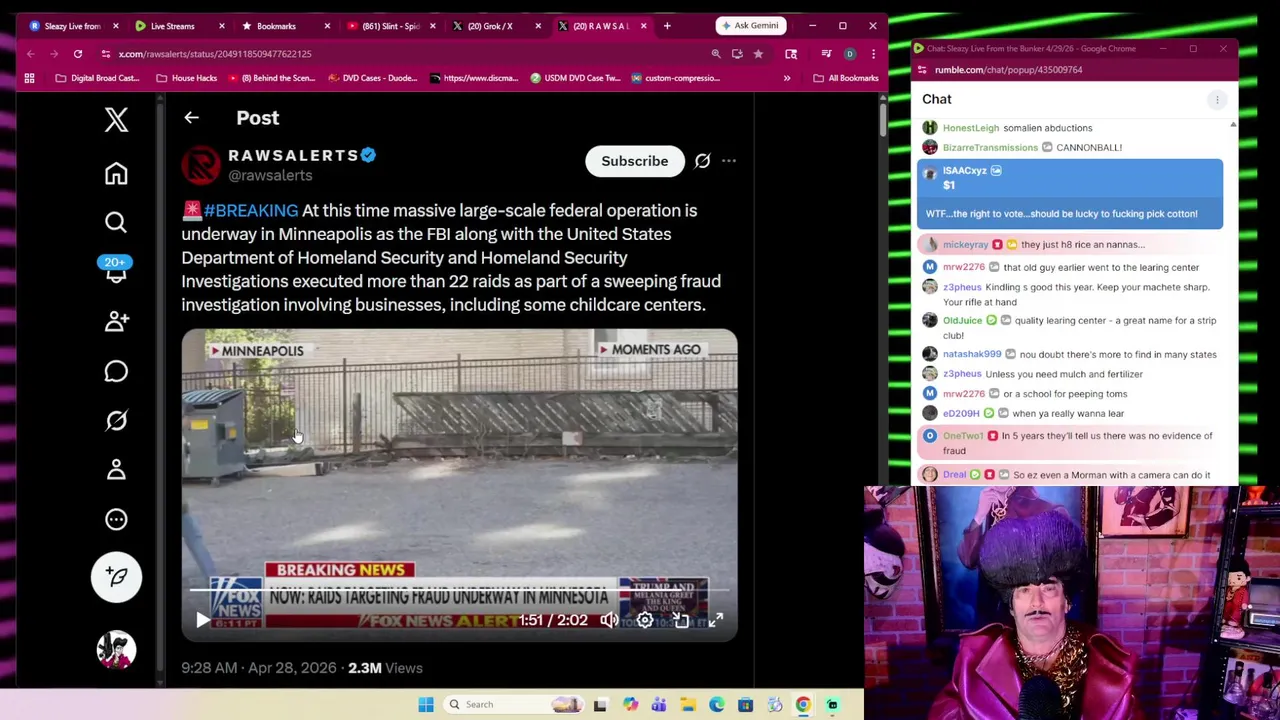This screenshot has height=720, width=1280.
Task: Seek along the video progress bar
Action: click(459, 590)
